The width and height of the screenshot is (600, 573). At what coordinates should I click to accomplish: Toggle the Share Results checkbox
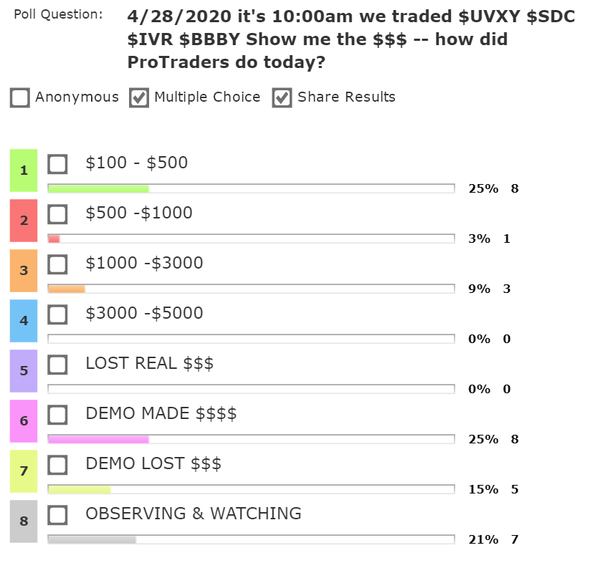[x=282, y=98]
